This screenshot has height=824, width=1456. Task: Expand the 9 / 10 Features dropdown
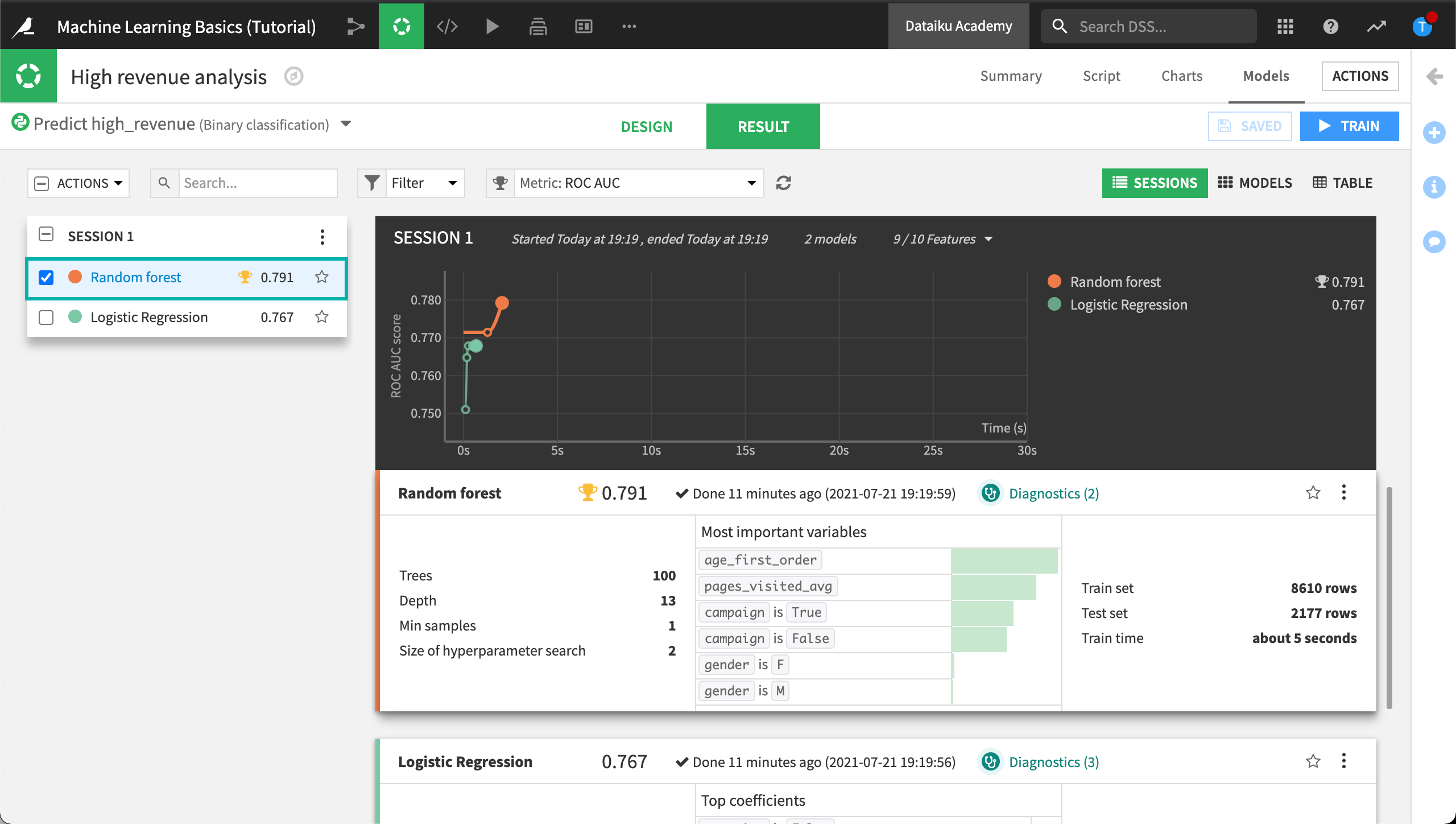[x=942, y=239]
